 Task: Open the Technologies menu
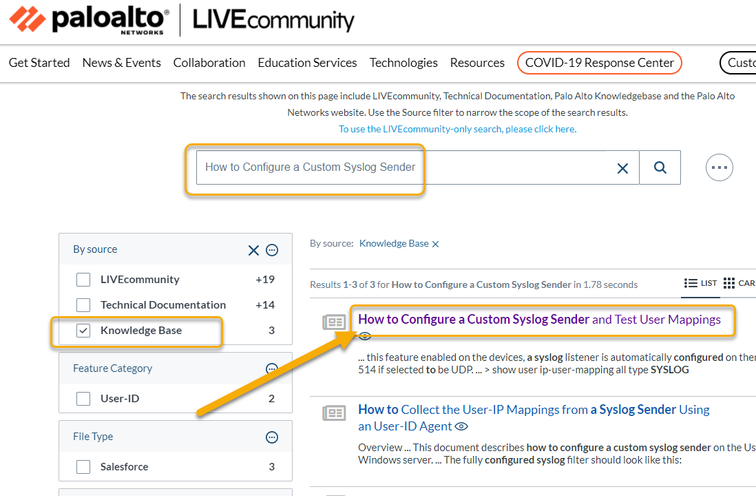[404, 63]
